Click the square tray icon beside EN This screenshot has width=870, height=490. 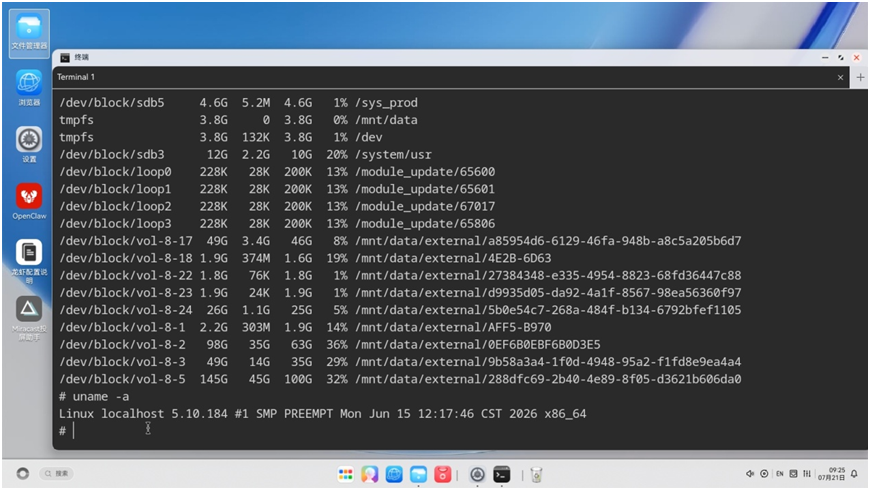(793, 473)
